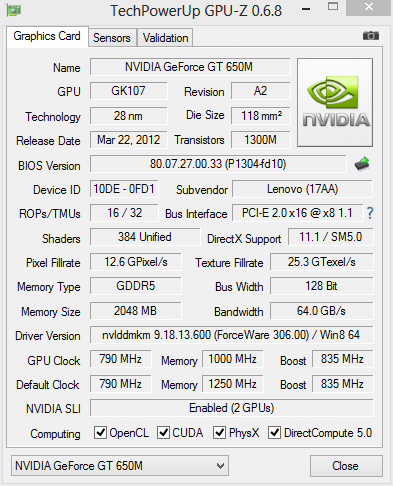
Task: Toggle the PhysX checkbox
Action: click(219, 432)
